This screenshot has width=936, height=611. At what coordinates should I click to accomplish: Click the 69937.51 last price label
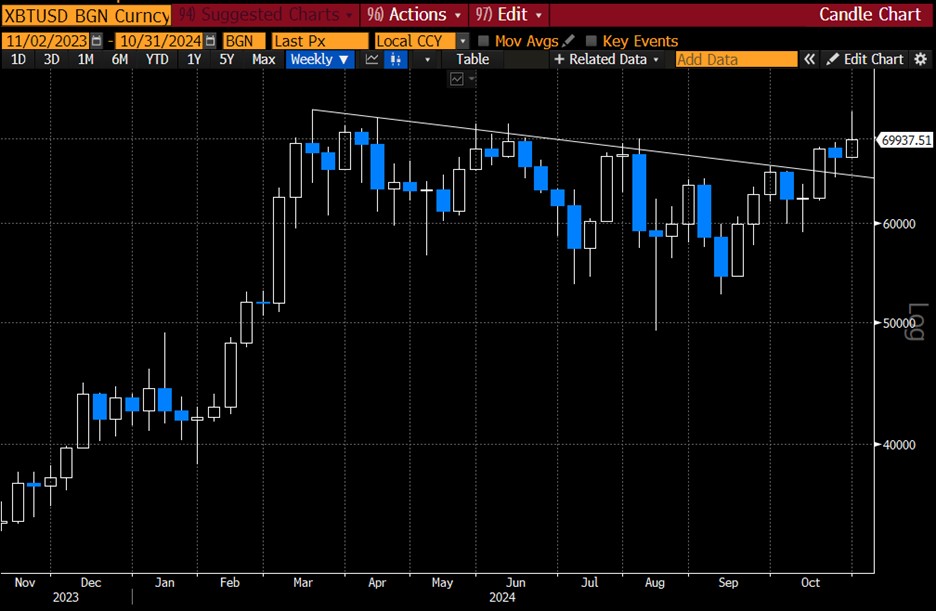906,140
